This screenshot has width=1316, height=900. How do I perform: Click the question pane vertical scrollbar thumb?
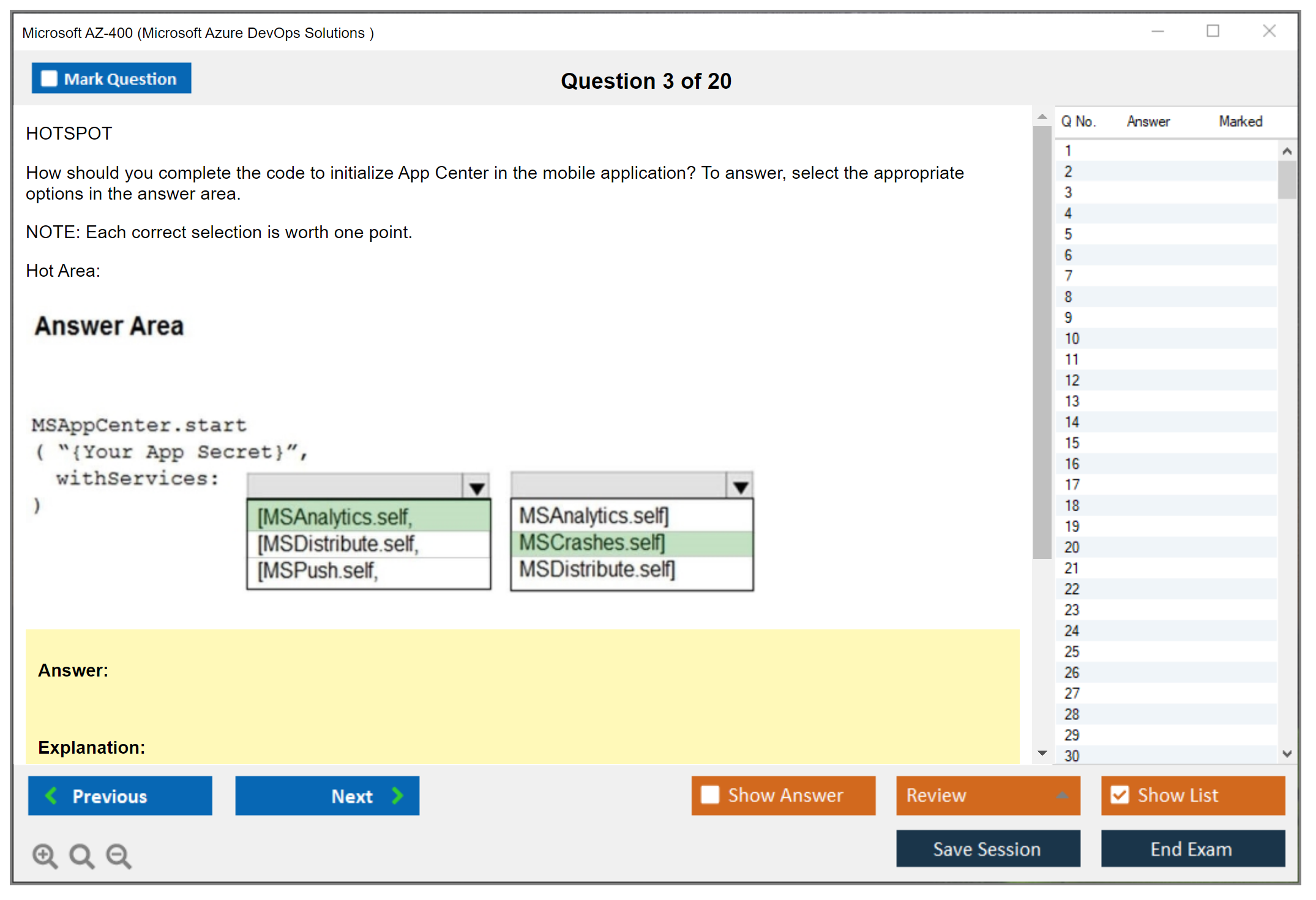[1042, 343]
